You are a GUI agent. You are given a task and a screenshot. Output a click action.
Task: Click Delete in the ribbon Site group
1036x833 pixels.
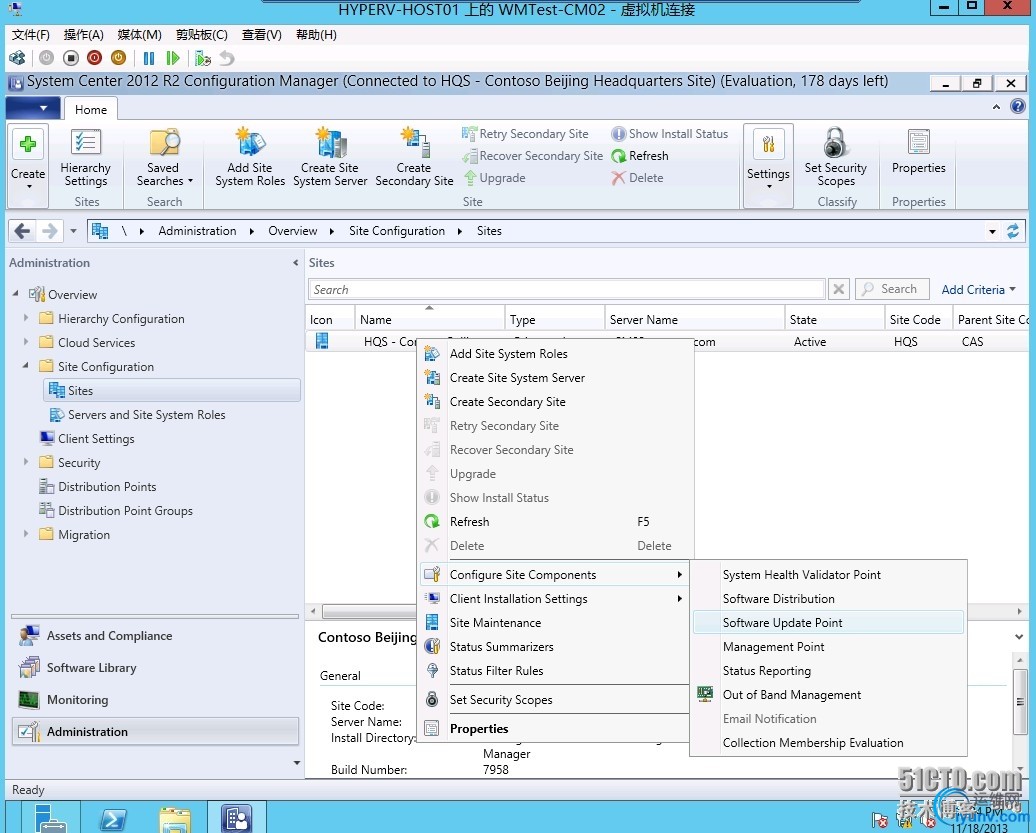pyautogui.click(x=638, y=178)
